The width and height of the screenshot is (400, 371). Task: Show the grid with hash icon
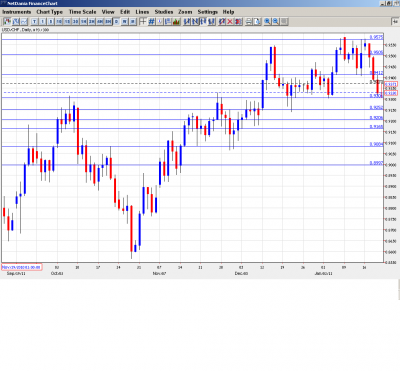(151, 22)
